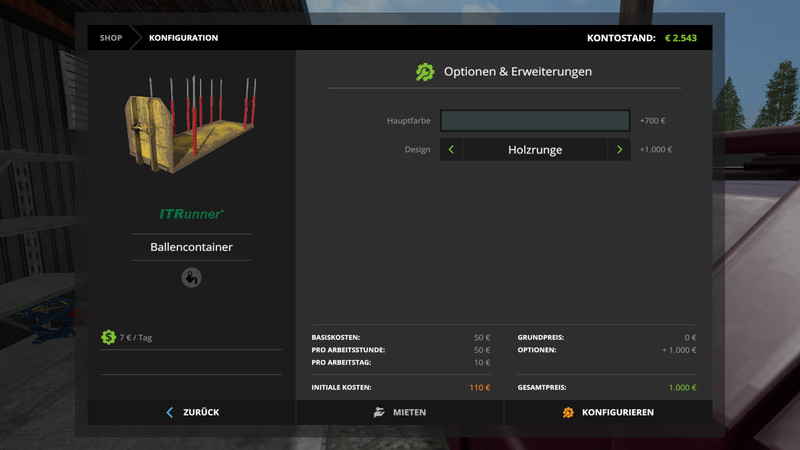Click the hand icon on the Mieten button

pyautogui.click(x=379, y=412)
